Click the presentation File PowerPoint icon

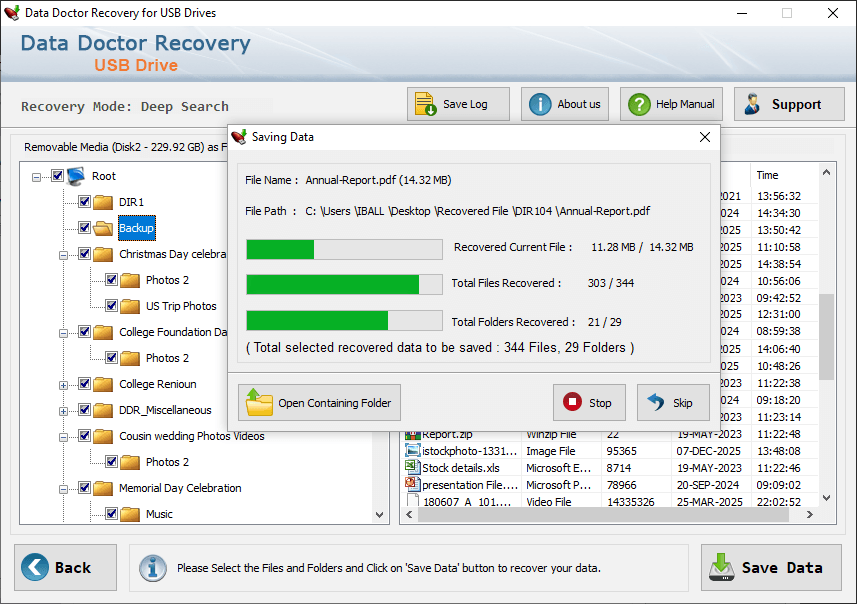[412, 484]
